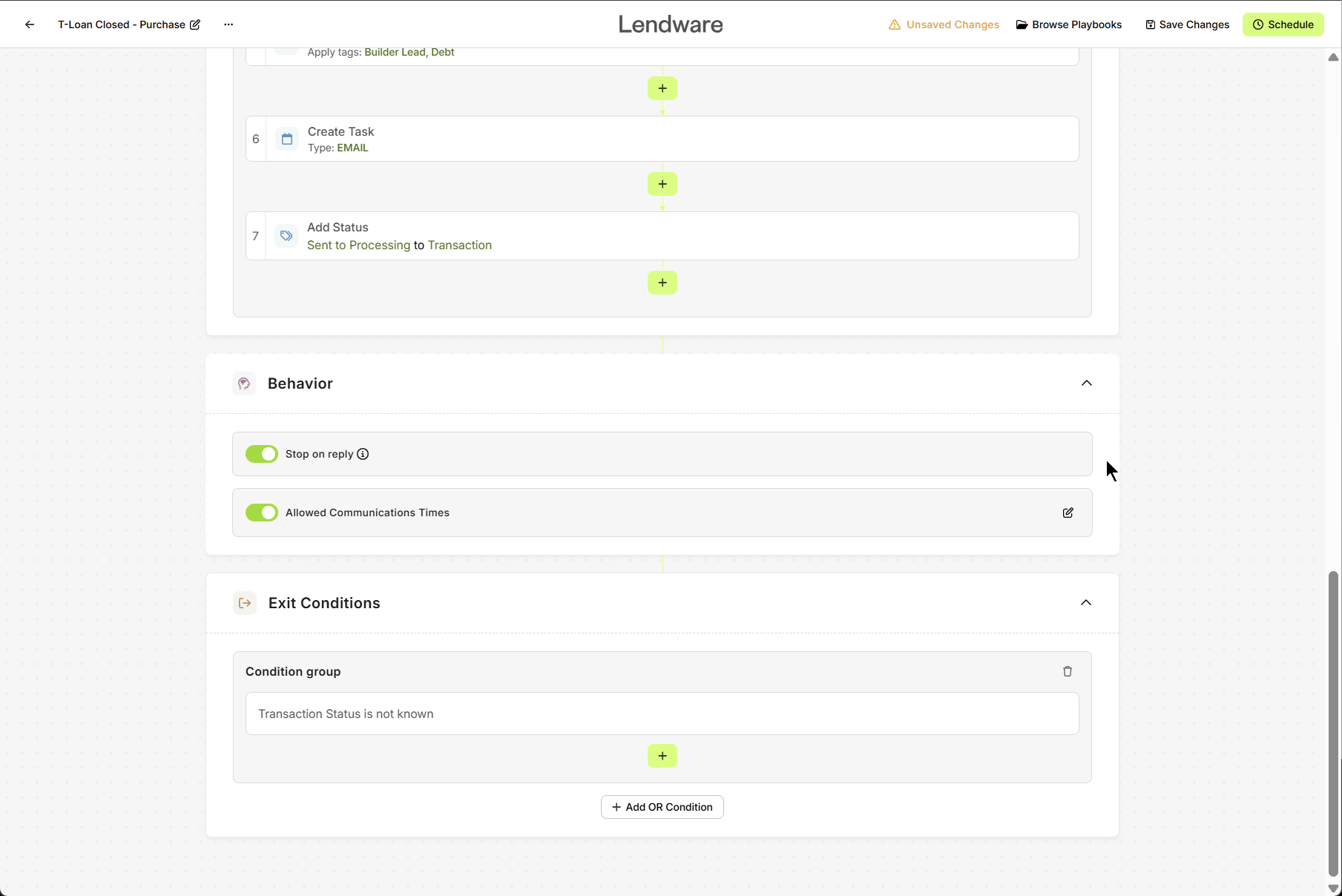
Task: Click the Add Status tag icon
Action: point(286,236)
